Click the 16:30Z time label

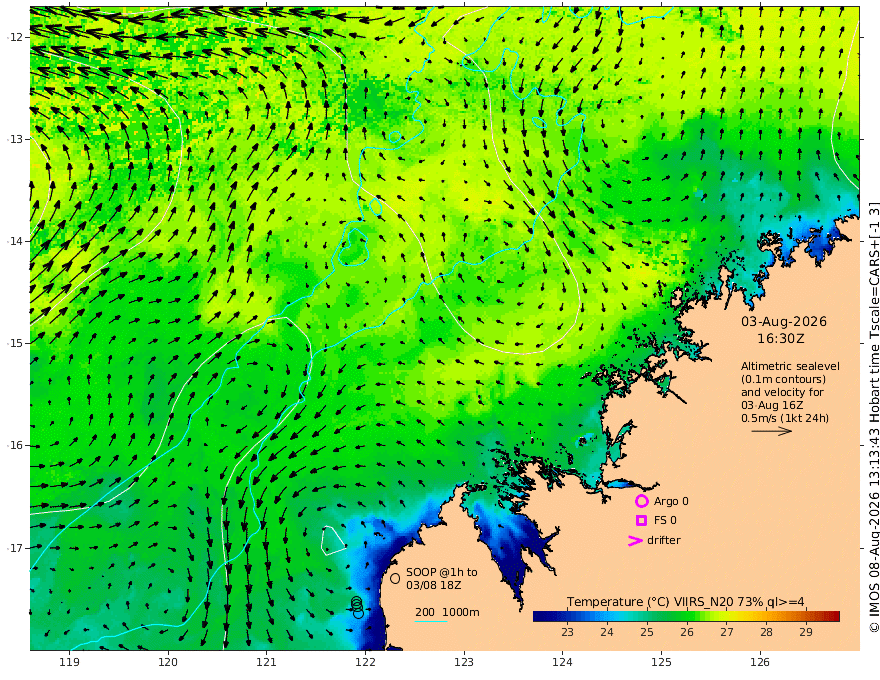781,339
